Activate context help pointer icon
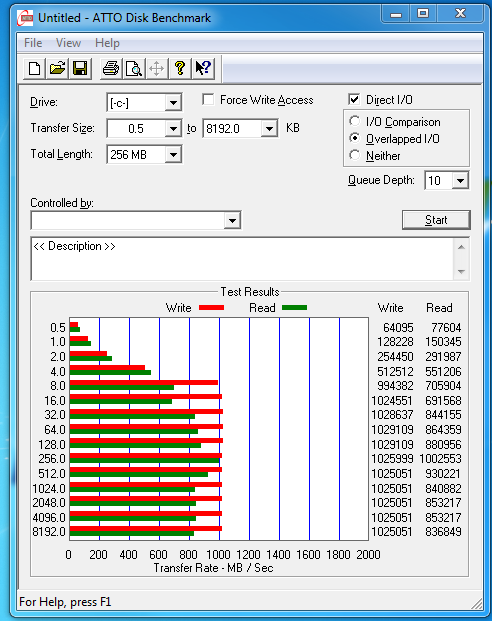This screenshot has height=621, width=492. (x=203, y=69)
